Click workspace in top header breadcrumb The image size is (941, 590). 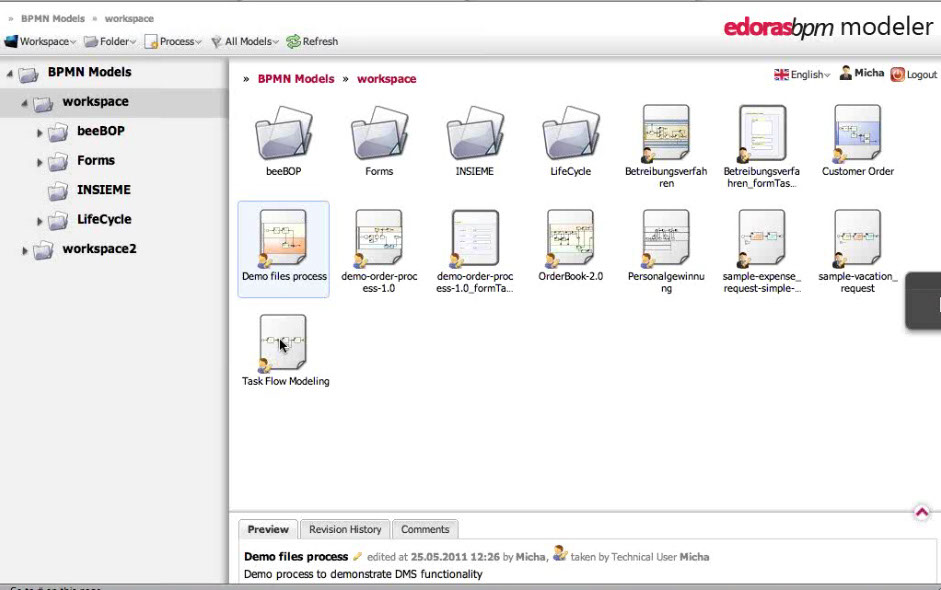coord(129,19)
